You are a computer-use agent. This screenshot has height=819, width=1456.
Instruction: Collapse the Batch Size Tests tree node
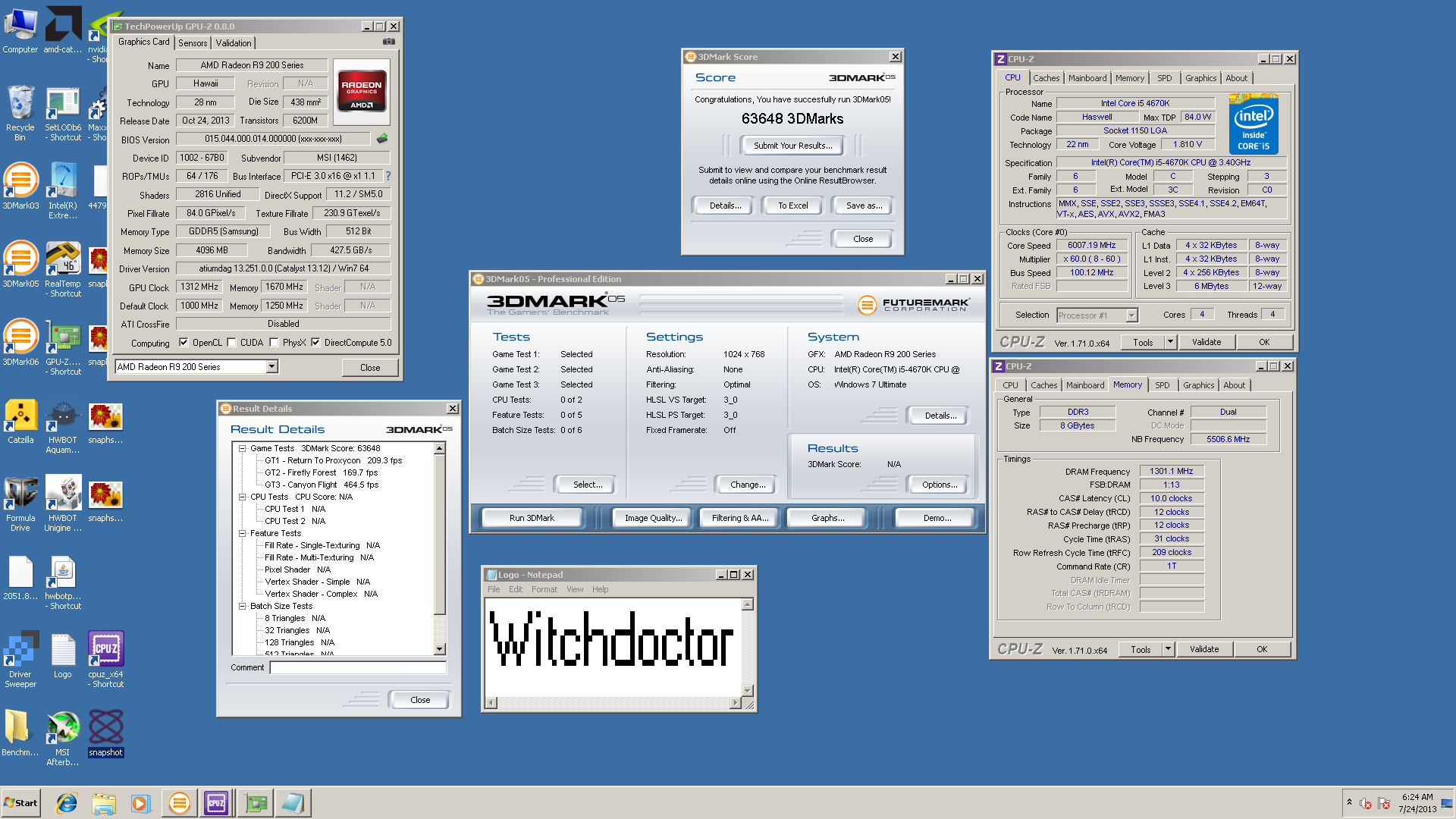click(x=243, y=607)
